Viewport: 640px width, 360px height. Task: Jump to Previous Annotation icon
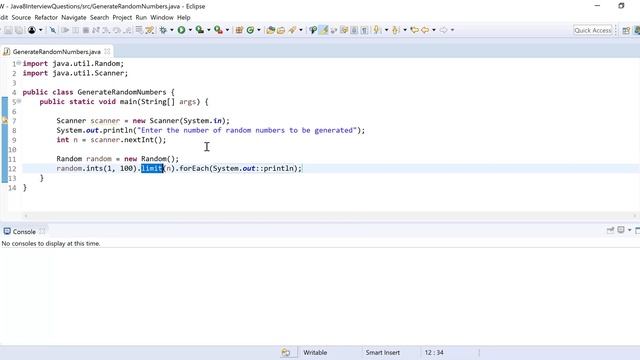[x=395, y=30]
